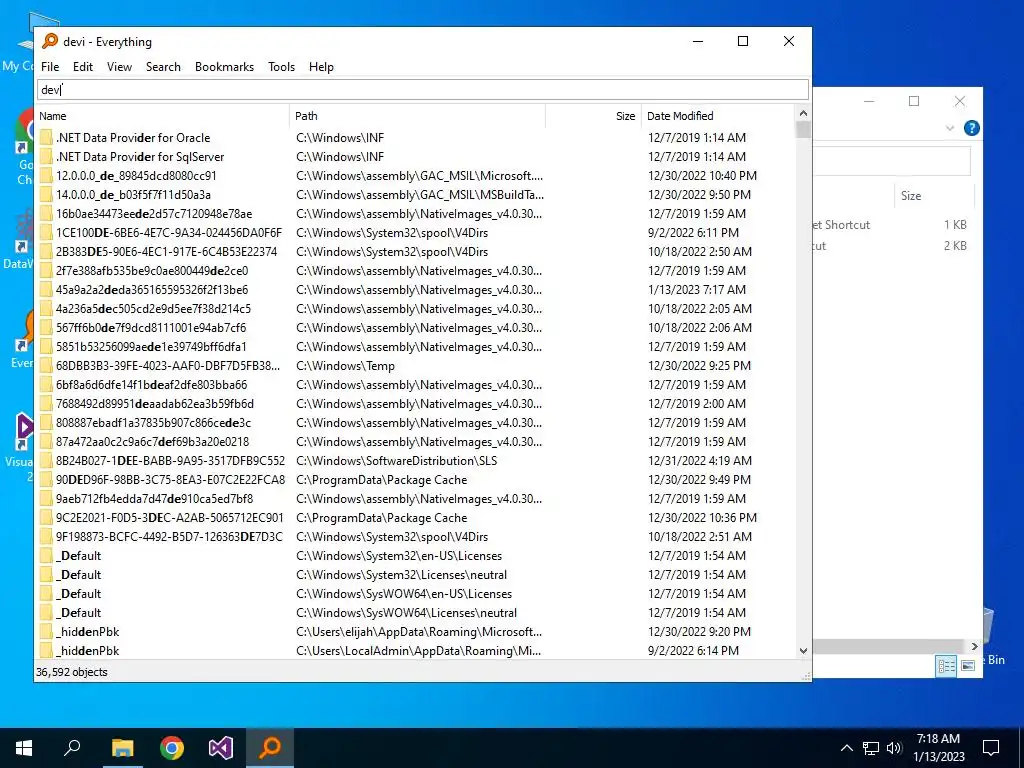Open the network status tray icon
The width and height of the screenshot is (1024, 768).
871,748
